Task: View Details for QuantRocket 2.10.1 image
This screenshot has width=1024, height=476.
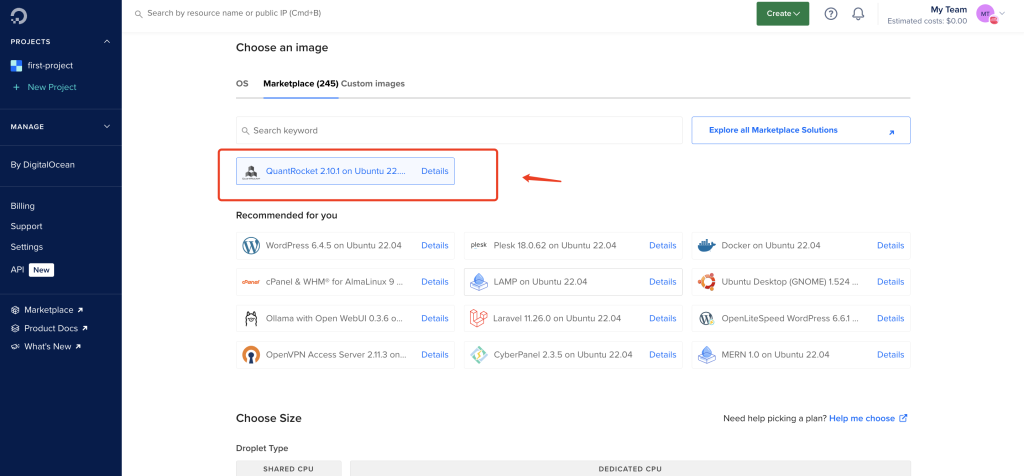Action: click(x=435, y=171)
